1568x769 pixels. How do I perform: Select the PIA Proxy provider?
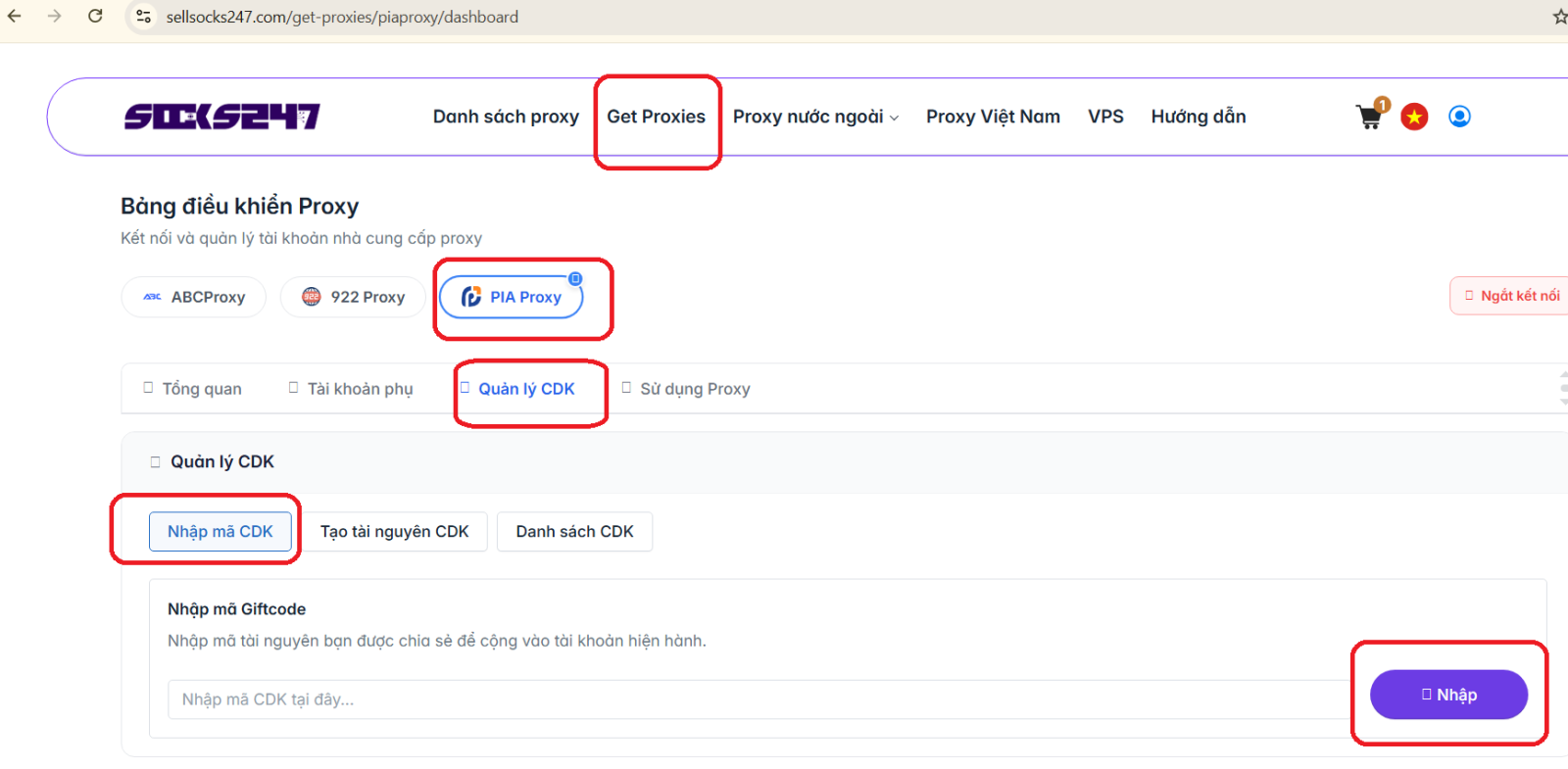512,297
